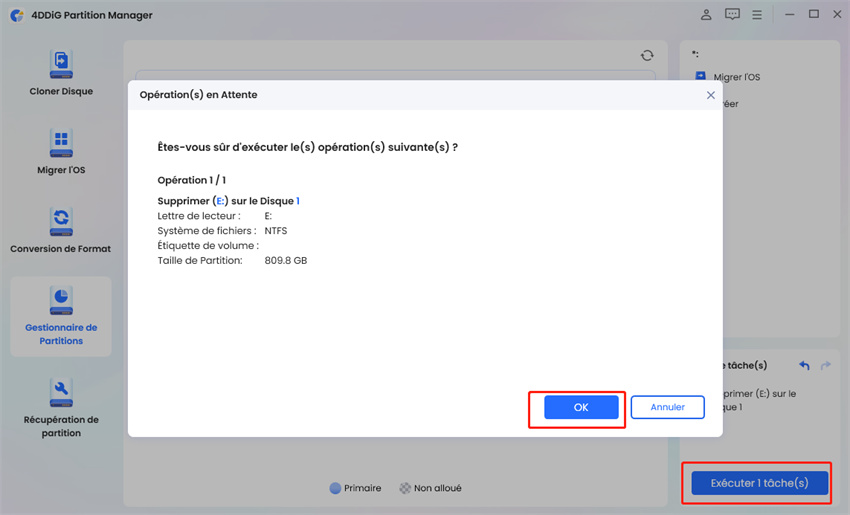Open the Récupération de partition icon
Screen dimensions: 850x515
(61, 392)
